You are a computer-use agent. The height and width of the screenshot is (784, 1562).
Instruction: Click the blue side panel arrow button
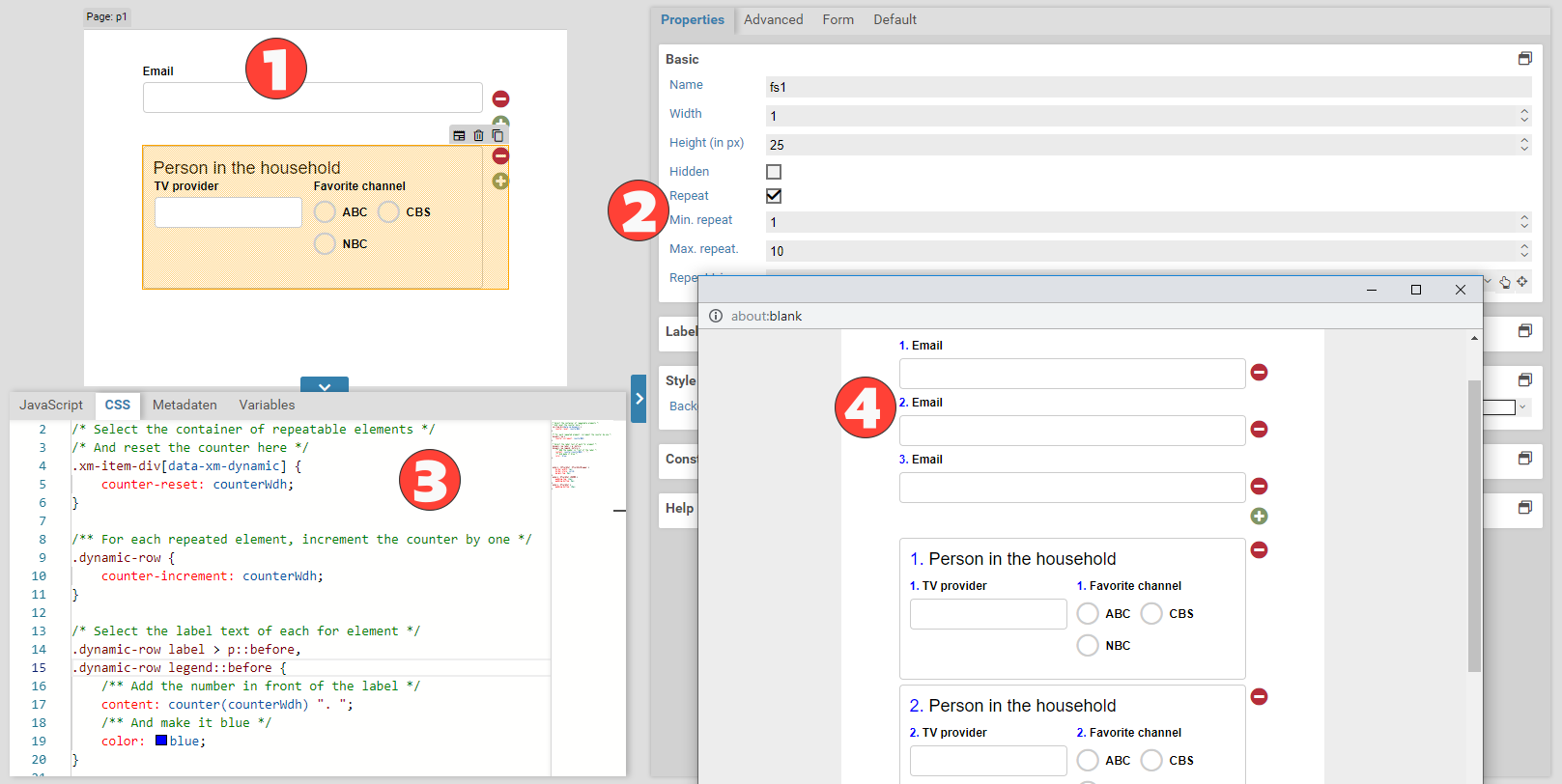[x=639, y=399]
